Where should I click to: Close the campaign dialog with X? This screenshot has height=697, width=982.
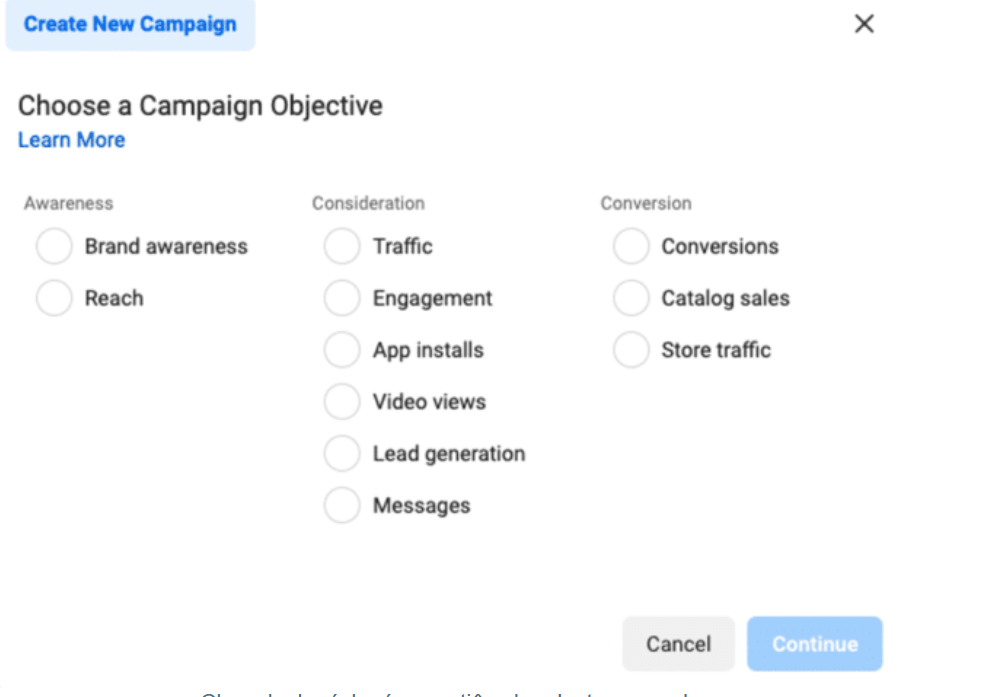click(x=864, y=24)
